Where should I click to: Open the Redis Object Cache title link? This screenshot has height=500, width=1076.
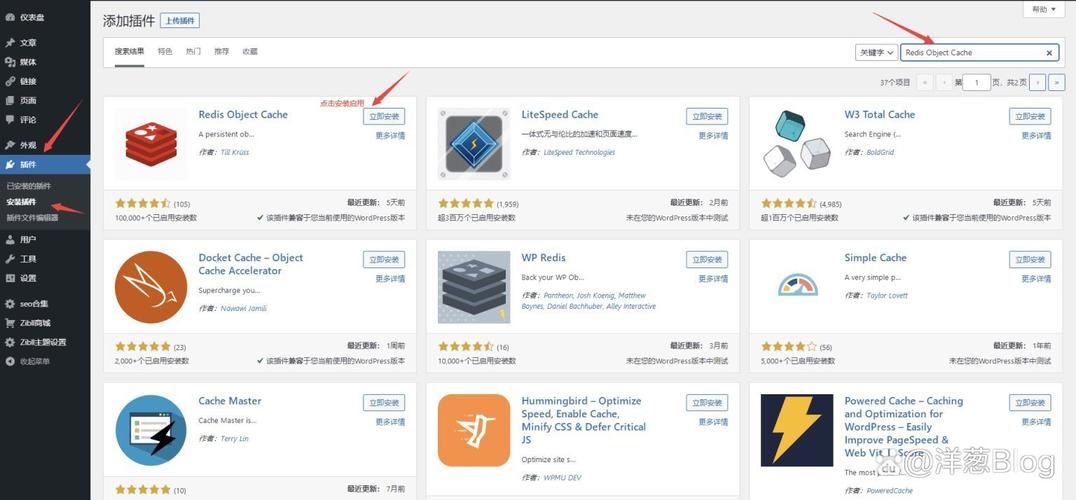[x=243, y=115]
